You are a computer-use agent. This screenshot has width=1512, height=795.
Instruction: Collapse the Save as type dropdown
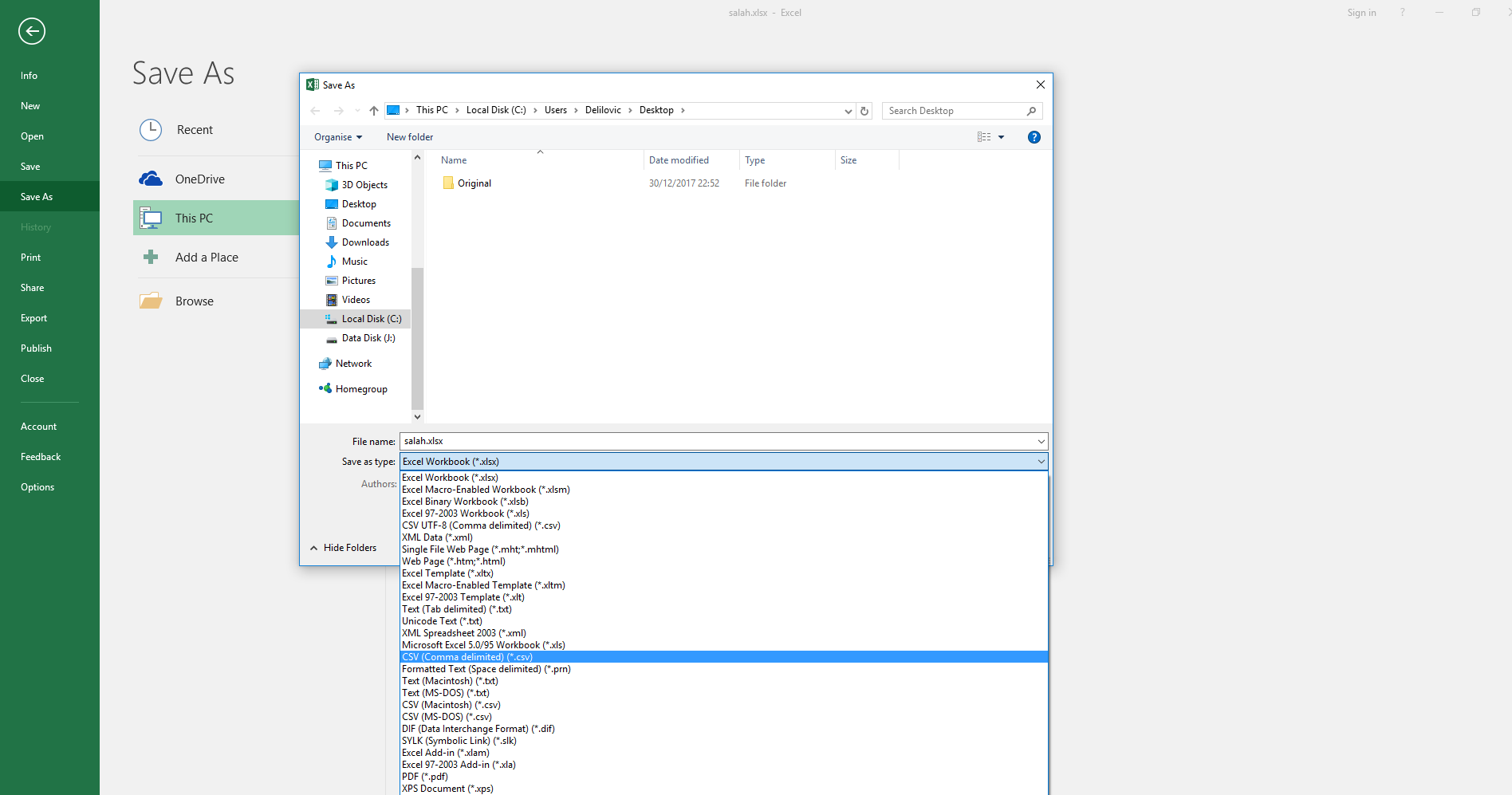[1041, 462]
